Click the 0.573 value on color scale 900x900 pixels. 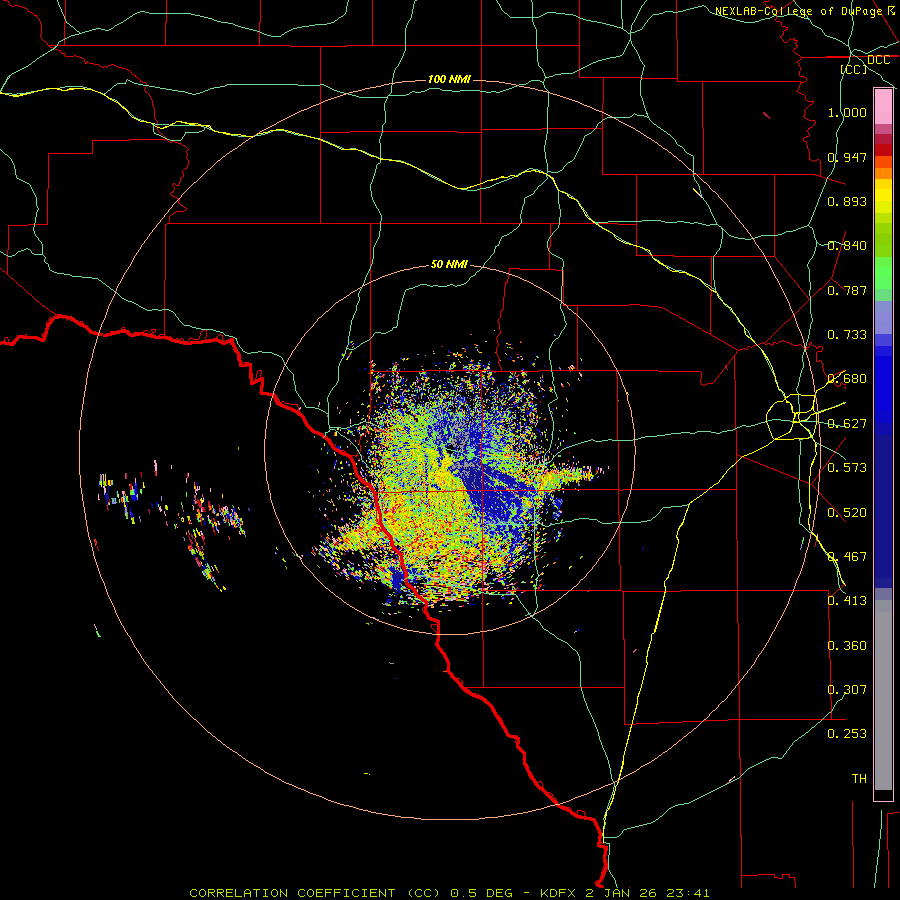pyautogui.click(x=847, y=468)
